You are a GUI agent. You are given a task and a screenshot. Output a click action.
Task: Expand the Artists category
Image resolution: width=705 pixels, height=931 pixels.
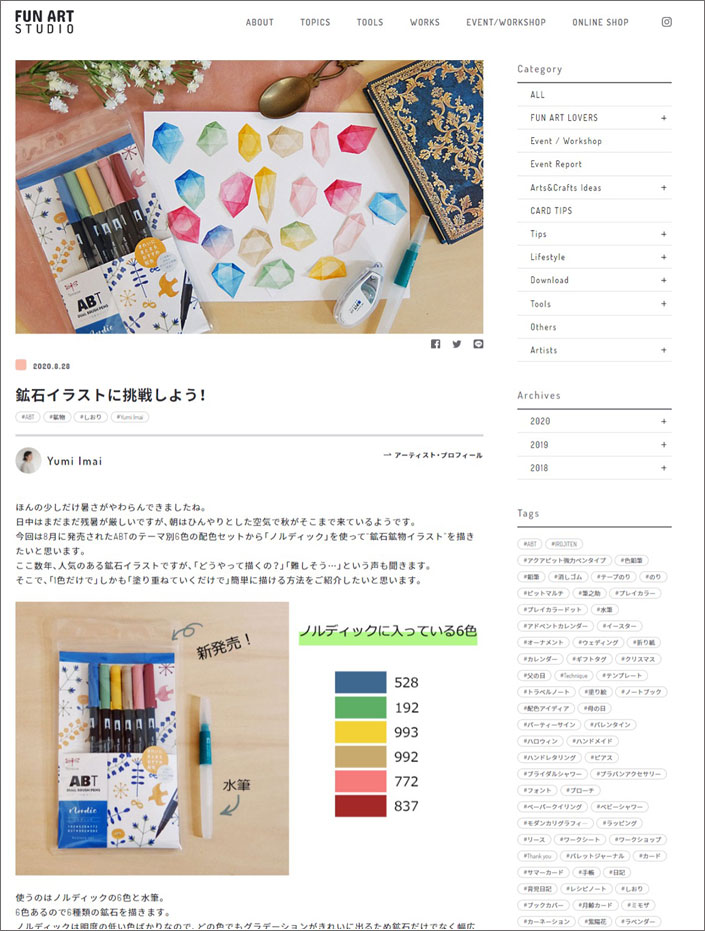tap(663, 350)
